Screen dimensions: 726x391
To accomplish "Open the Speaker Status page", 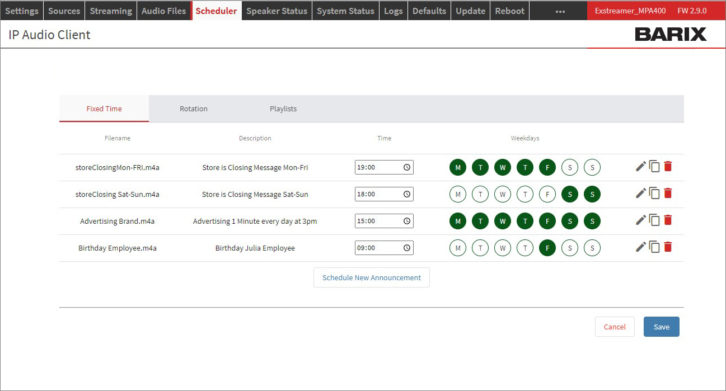I will click(276, 11).
